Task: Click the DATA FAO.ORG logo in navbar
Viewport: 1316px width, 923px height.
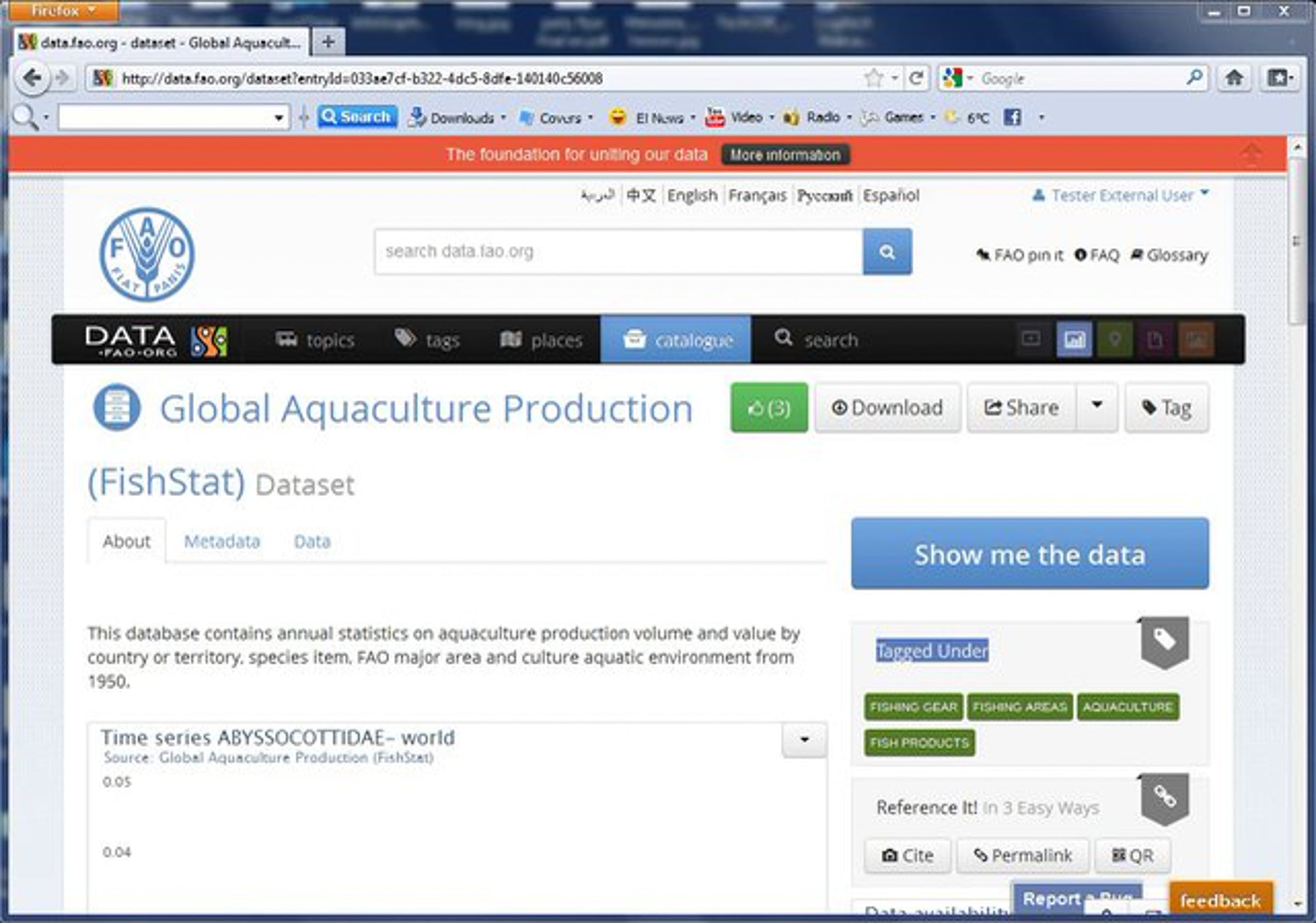Action: pos(156,341)
